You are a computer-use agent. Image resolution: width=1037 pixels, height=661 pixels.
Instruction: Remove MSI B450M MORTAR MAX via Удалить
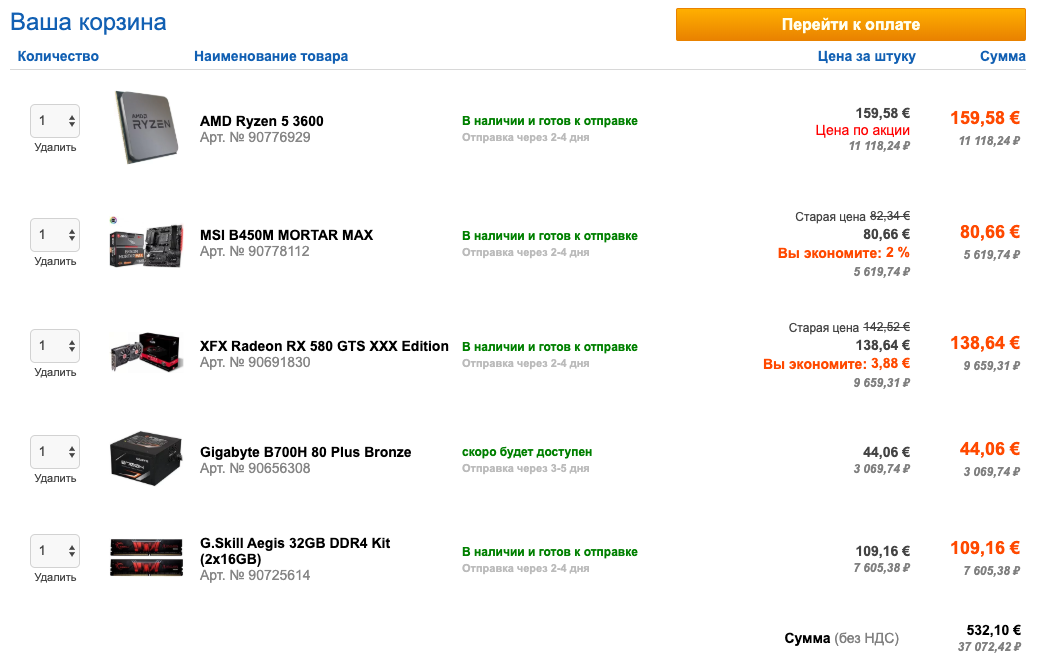(x=55, y=261)
